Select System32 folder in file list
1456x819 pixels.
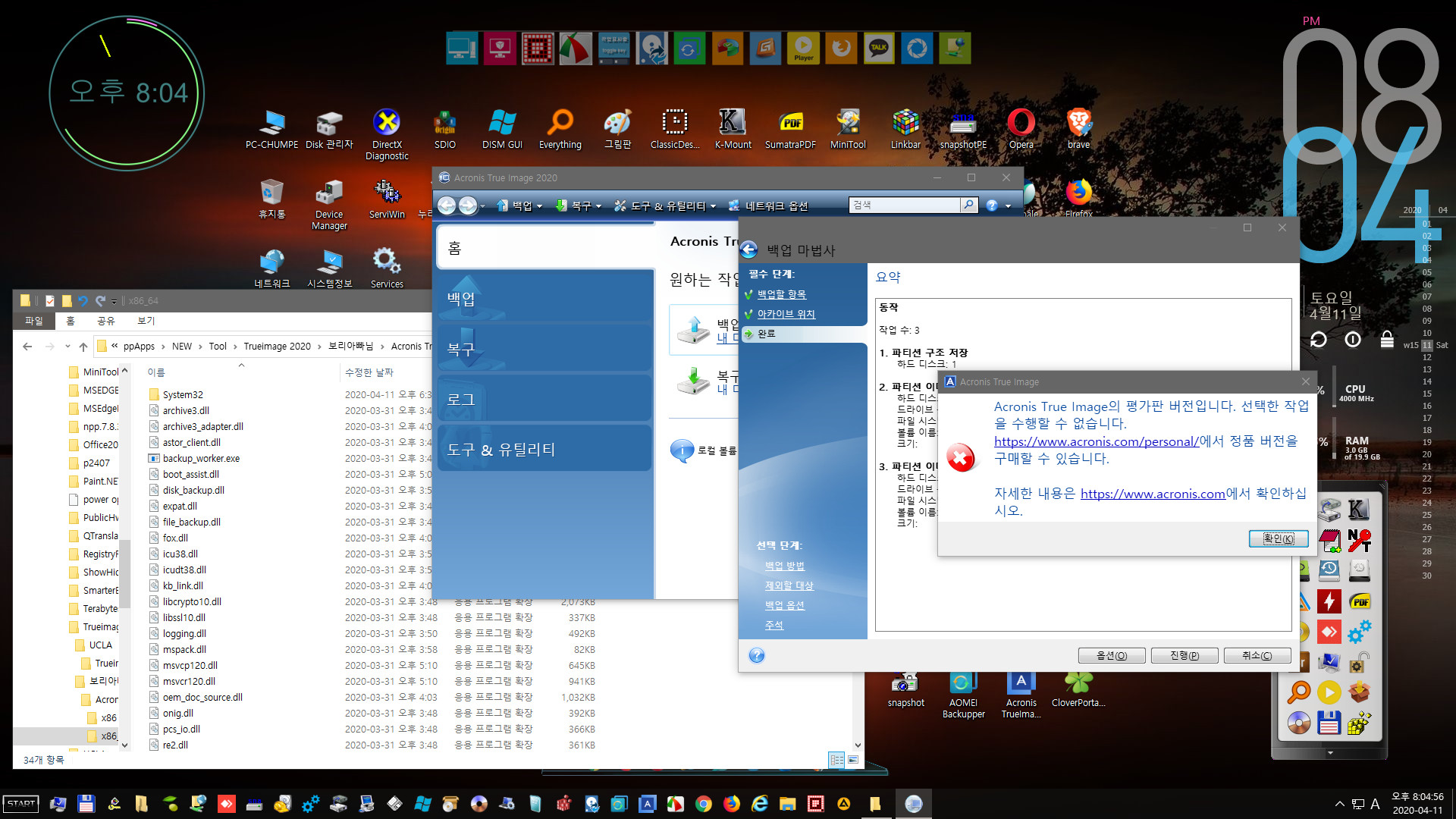click(x=183, y=394)
